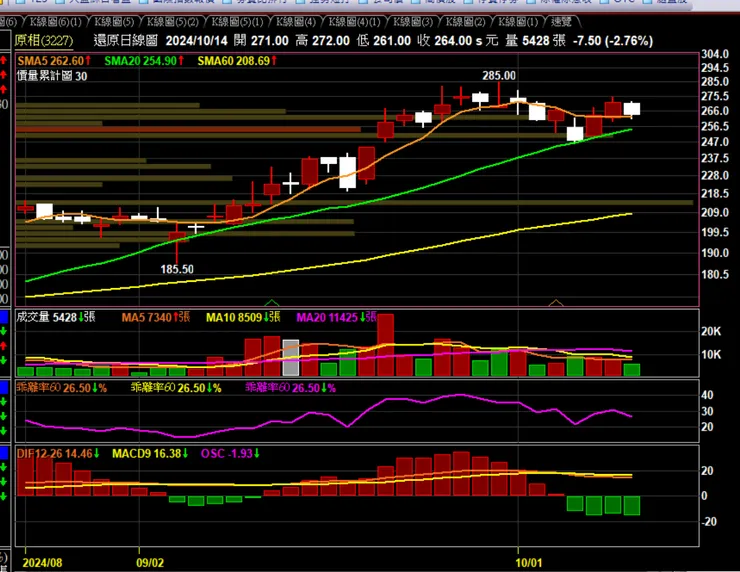This screenshot has width=740, height=572.
Task: Click the DIF12-26 14.46 label
Action: coord(58,454)
